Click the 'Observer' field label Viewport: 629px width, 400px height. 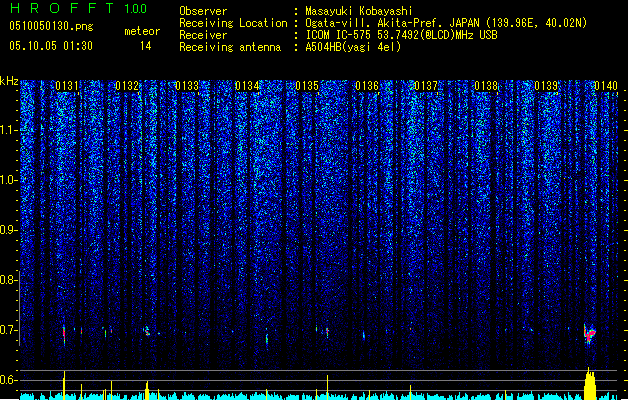click(x=203, y=11)
